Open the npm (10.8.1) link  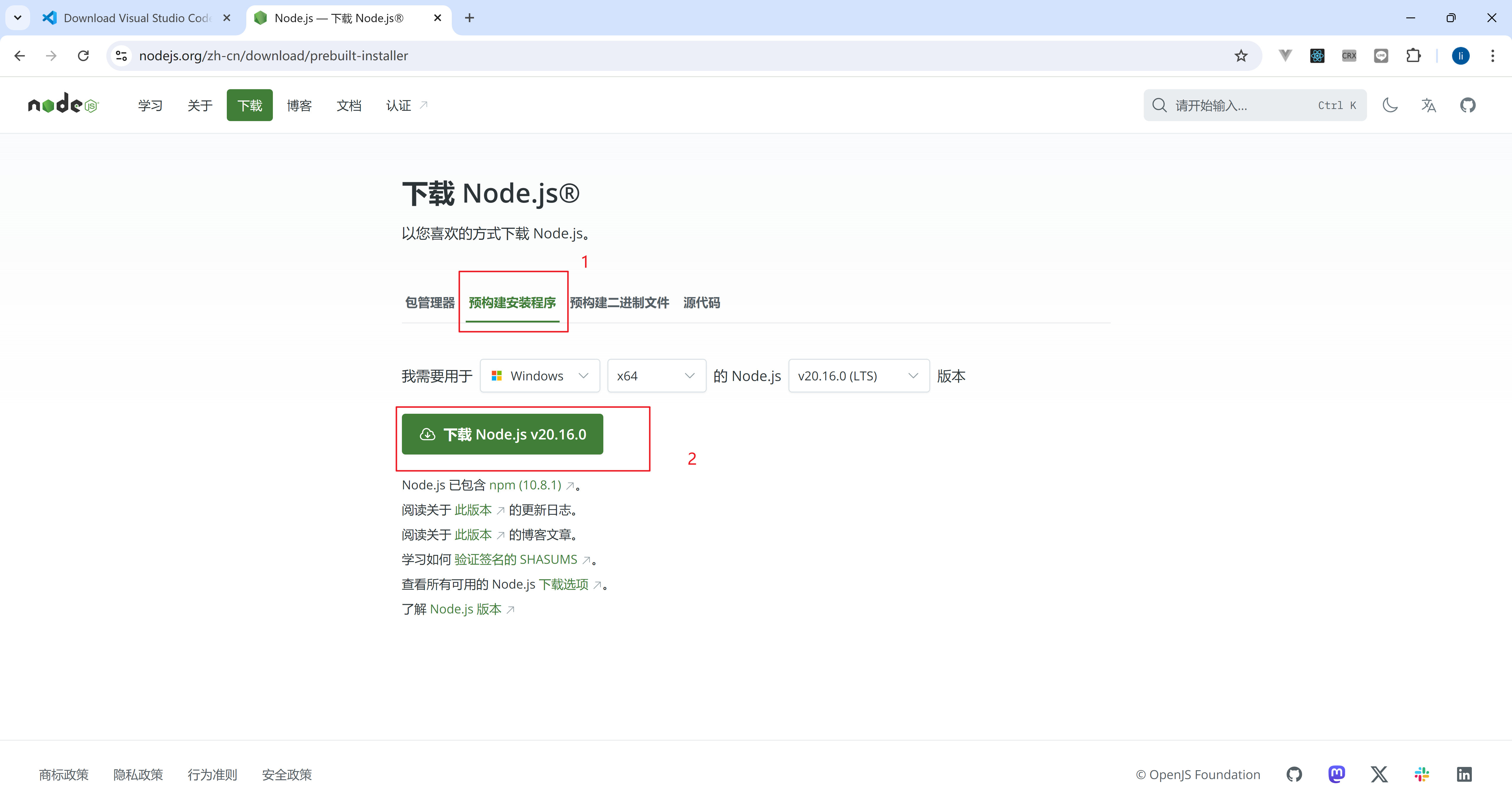pyautogui.click(x=525, y=485)
